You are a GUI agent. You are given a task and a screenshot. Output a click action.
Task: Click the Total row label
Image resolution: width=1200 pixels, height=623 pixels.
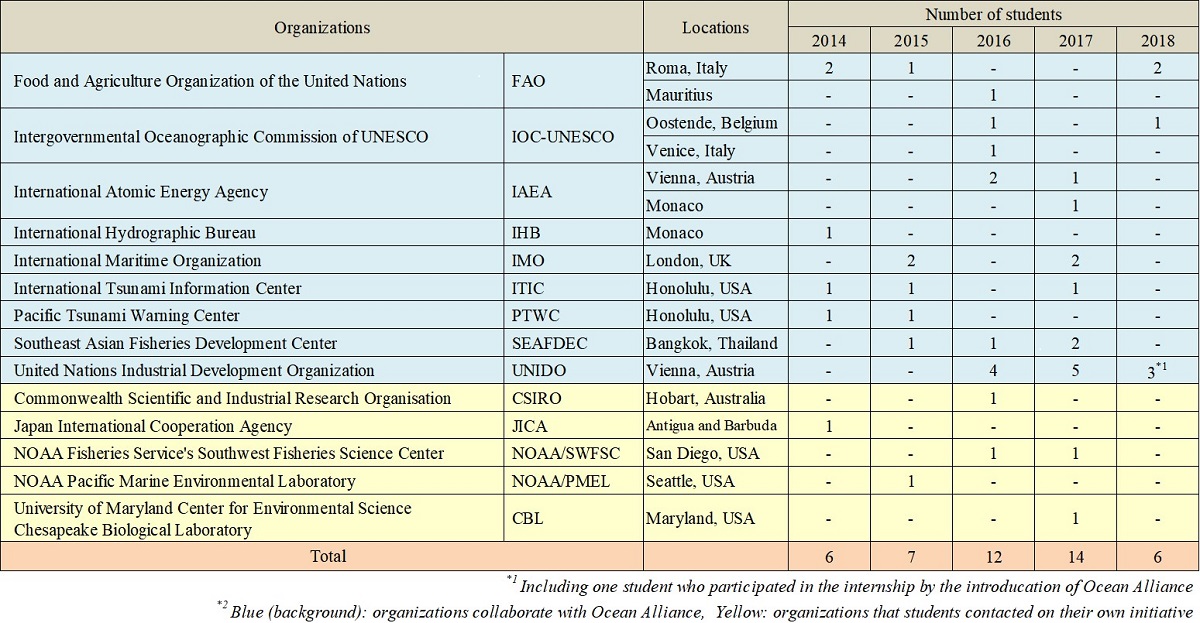tap(322, 556)
